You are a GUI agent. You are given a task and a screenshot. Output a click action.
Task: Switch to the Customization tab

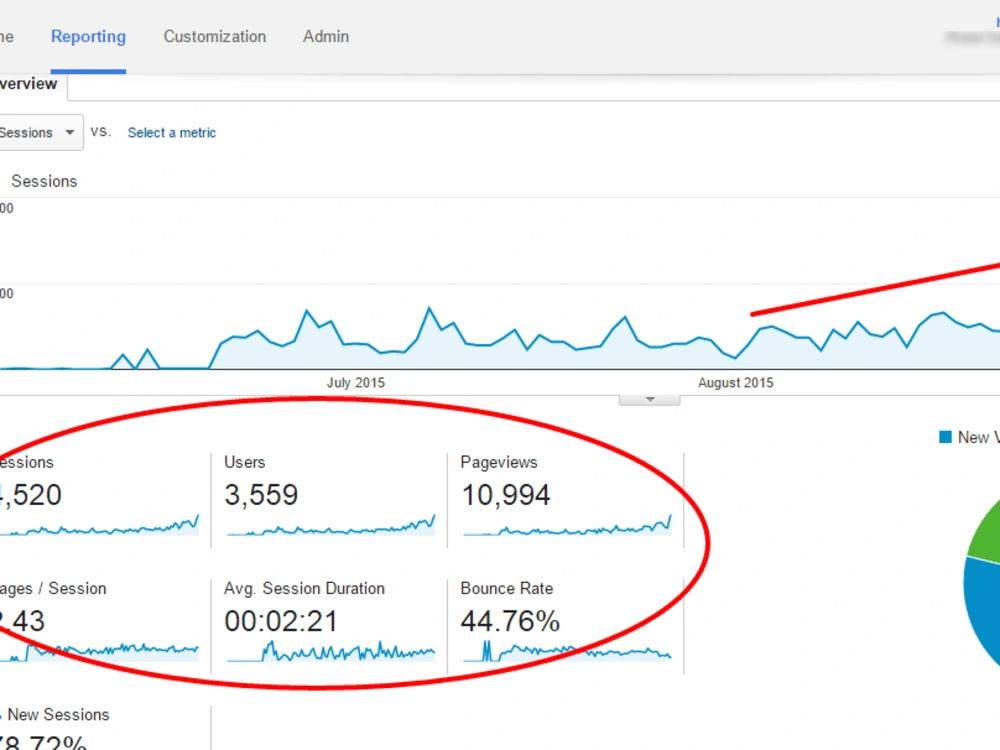point(214,36)
